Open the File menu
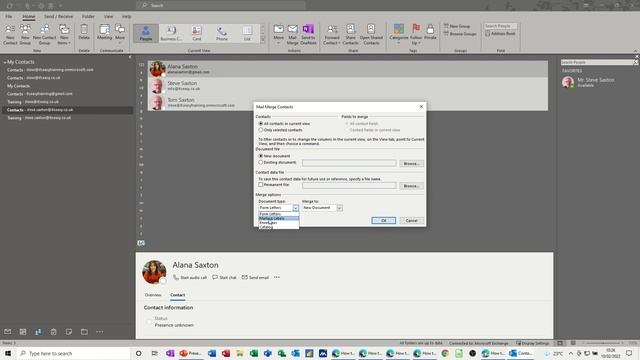 (9, 16)
